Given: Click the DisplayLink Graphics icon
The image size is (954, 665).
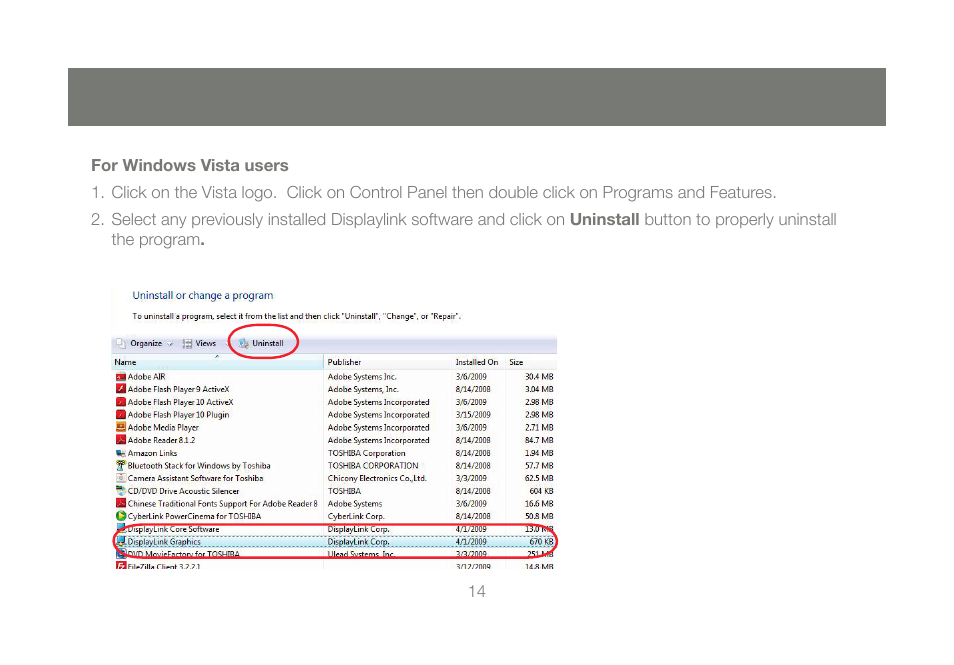Looking at the screenshot, I should coord(120,541).
